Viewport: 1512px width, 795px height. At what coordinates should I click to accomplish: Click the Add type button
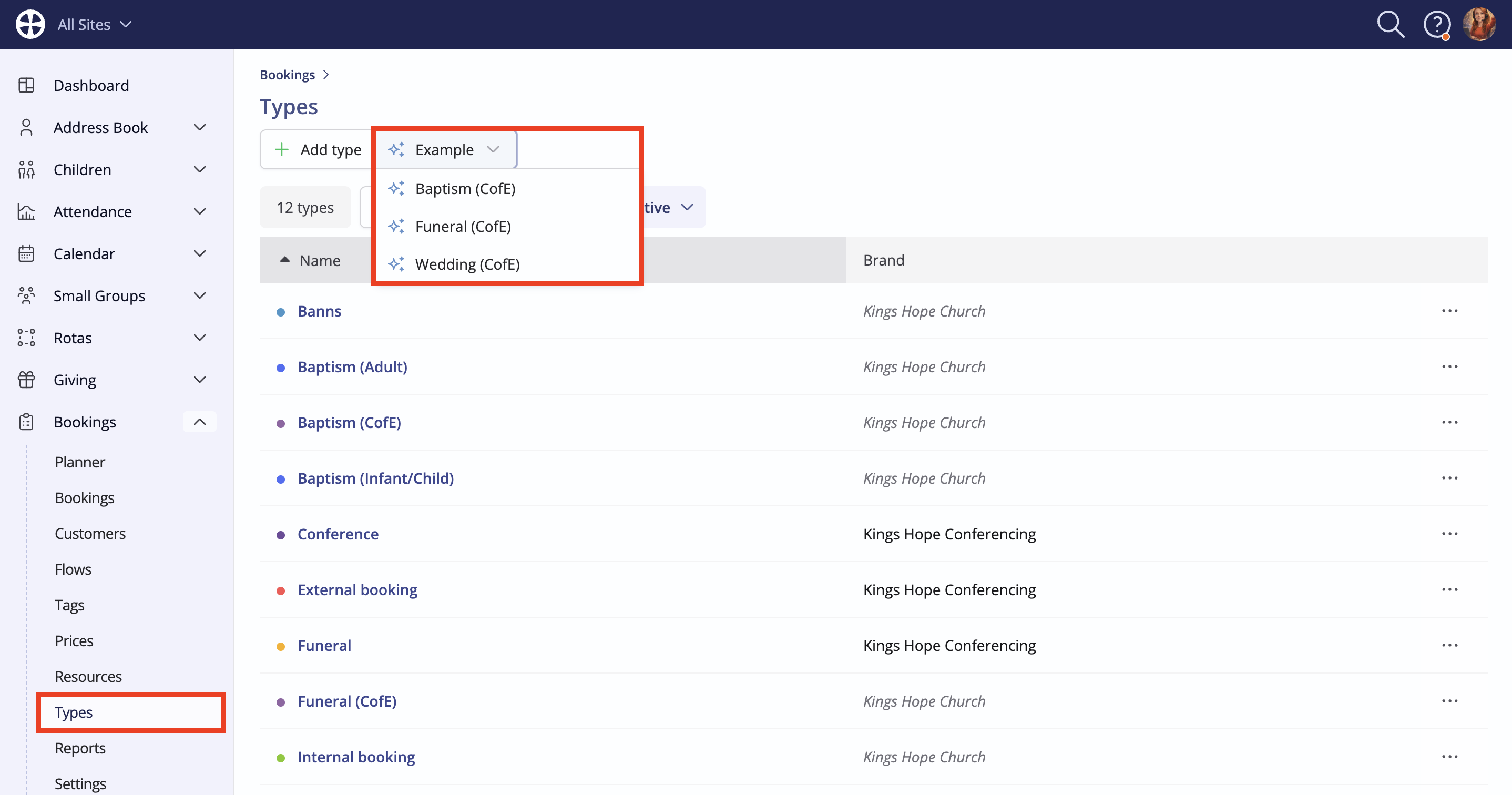pyautogui.click(x=318, y=150)
